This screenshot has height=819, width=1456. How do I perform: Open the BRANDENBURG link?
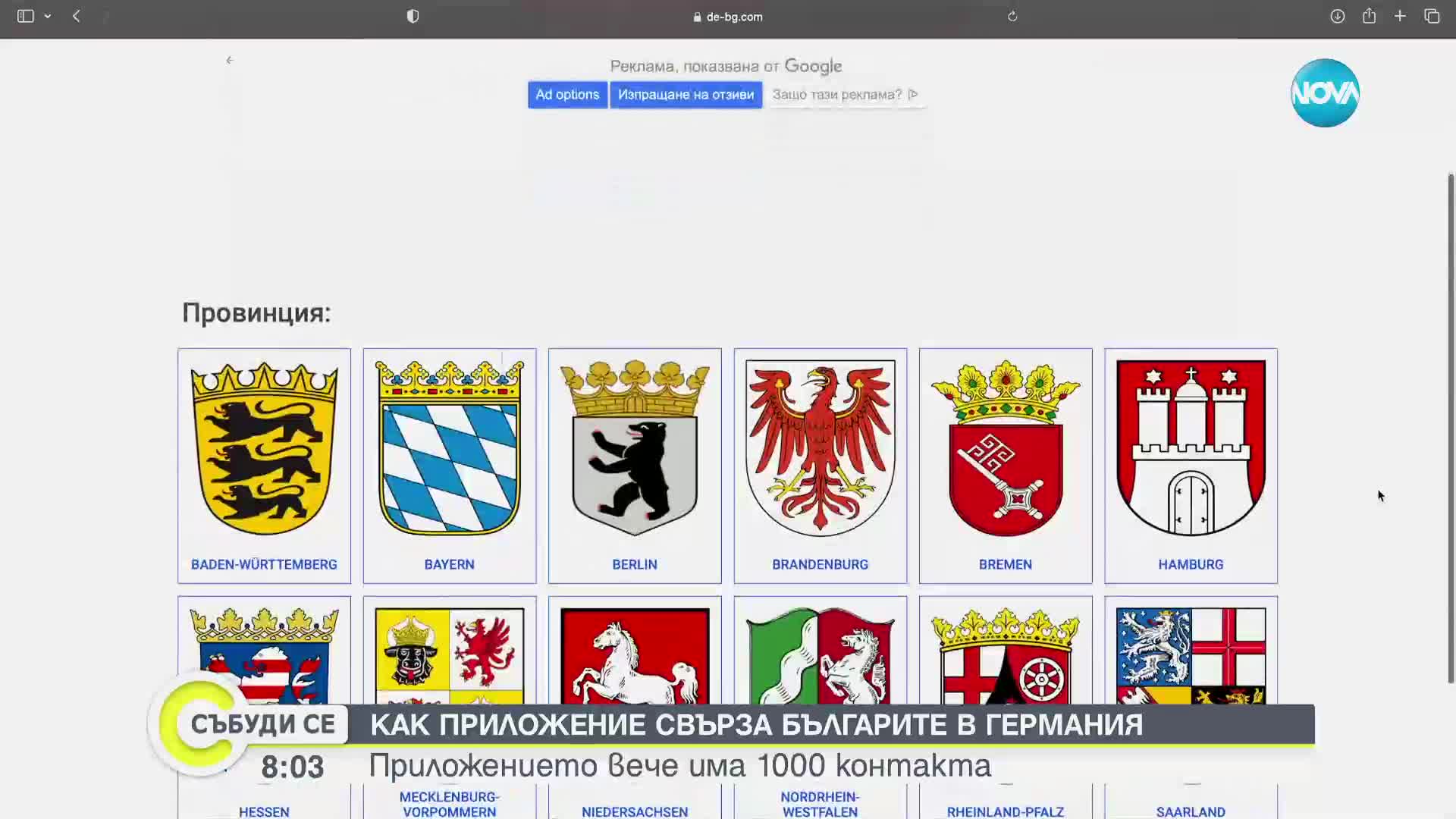(x=821, y=564)
